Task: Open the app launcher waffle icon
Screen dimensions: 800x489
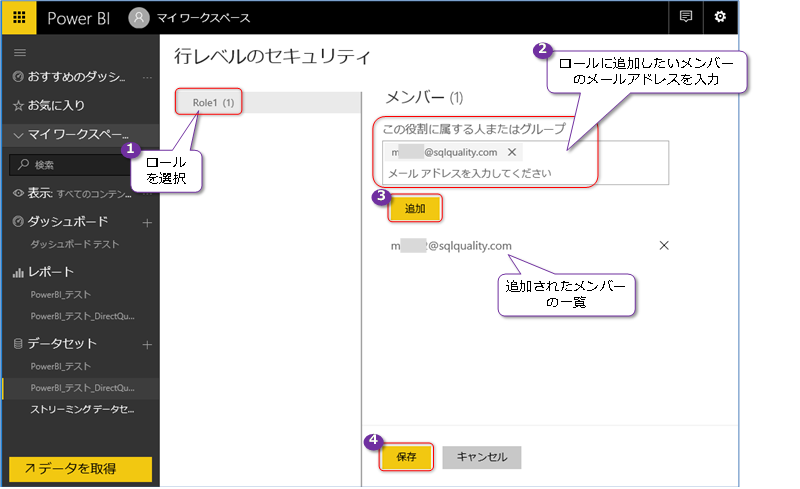Action: 19,18
